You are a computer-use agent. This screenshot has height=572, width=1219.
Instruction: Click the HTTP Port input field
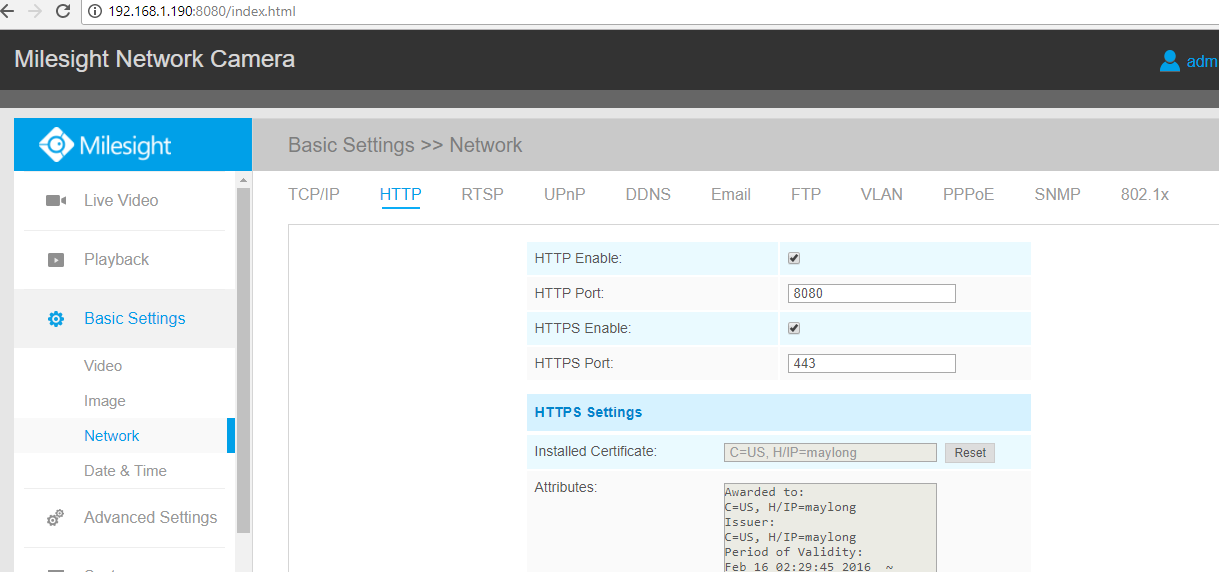point(871,294)
